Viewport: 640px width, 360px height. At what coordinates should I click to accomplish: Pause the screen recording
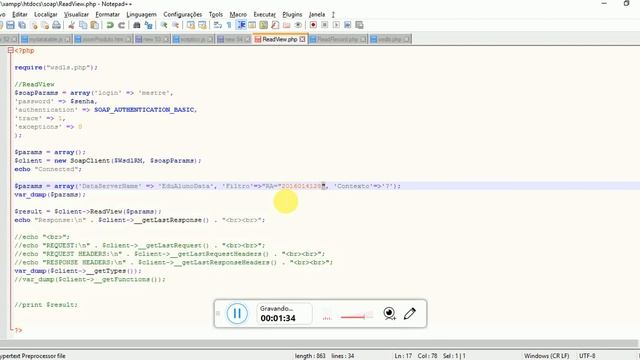237,313
